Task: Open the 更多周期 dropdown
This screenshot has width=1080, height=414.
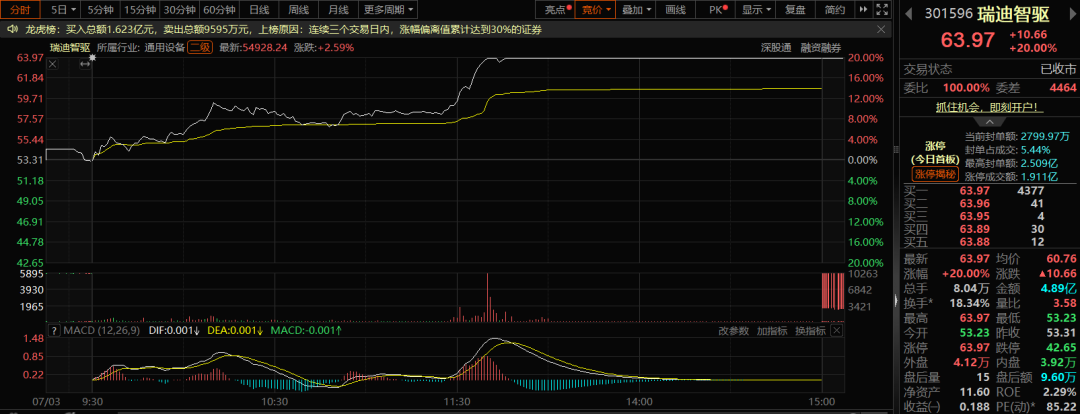Action: [x=388, y=10]
